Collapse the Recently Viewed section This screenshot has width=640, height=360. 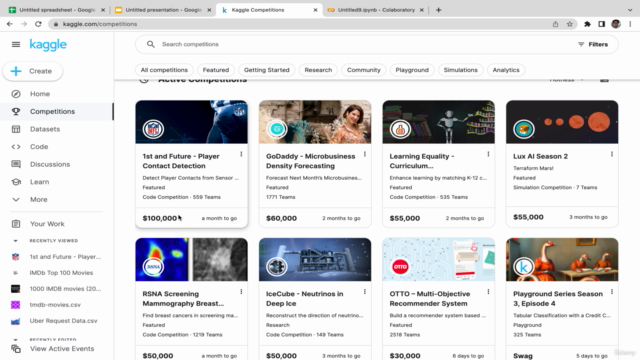click(16, 241)
